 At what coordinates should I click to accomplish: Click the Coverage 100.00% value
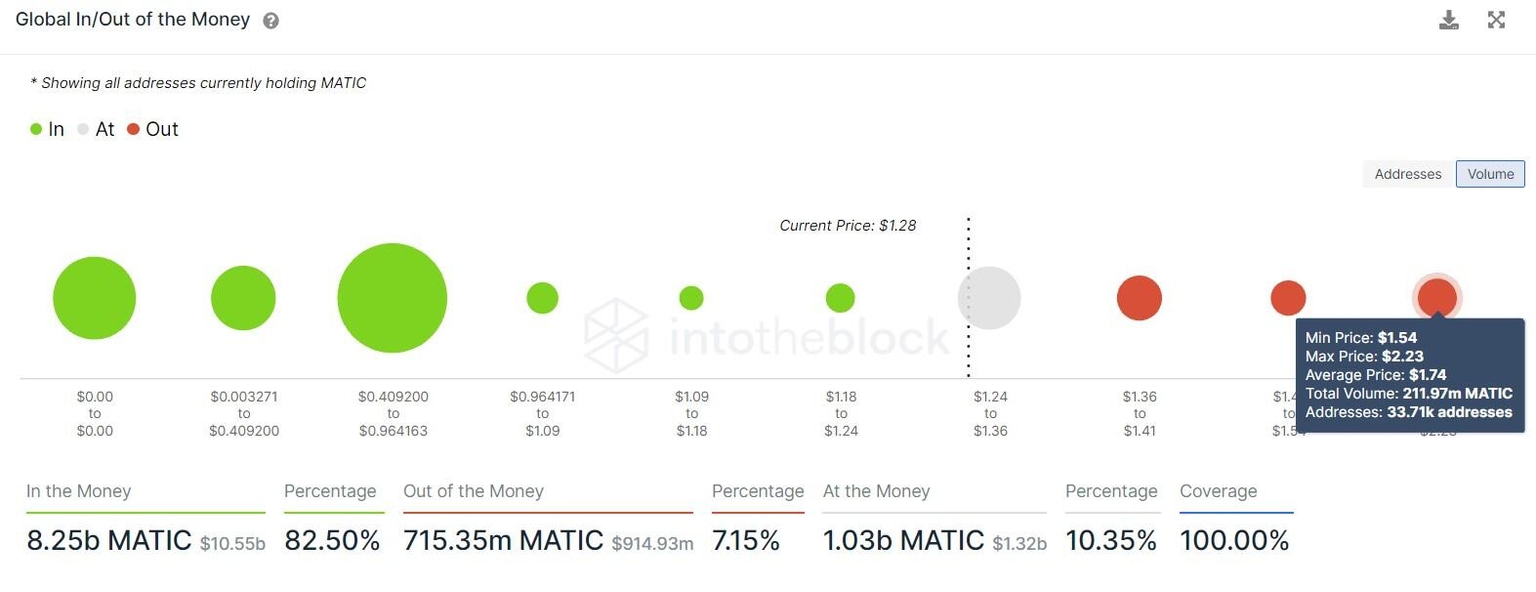tap(1234, 539)
